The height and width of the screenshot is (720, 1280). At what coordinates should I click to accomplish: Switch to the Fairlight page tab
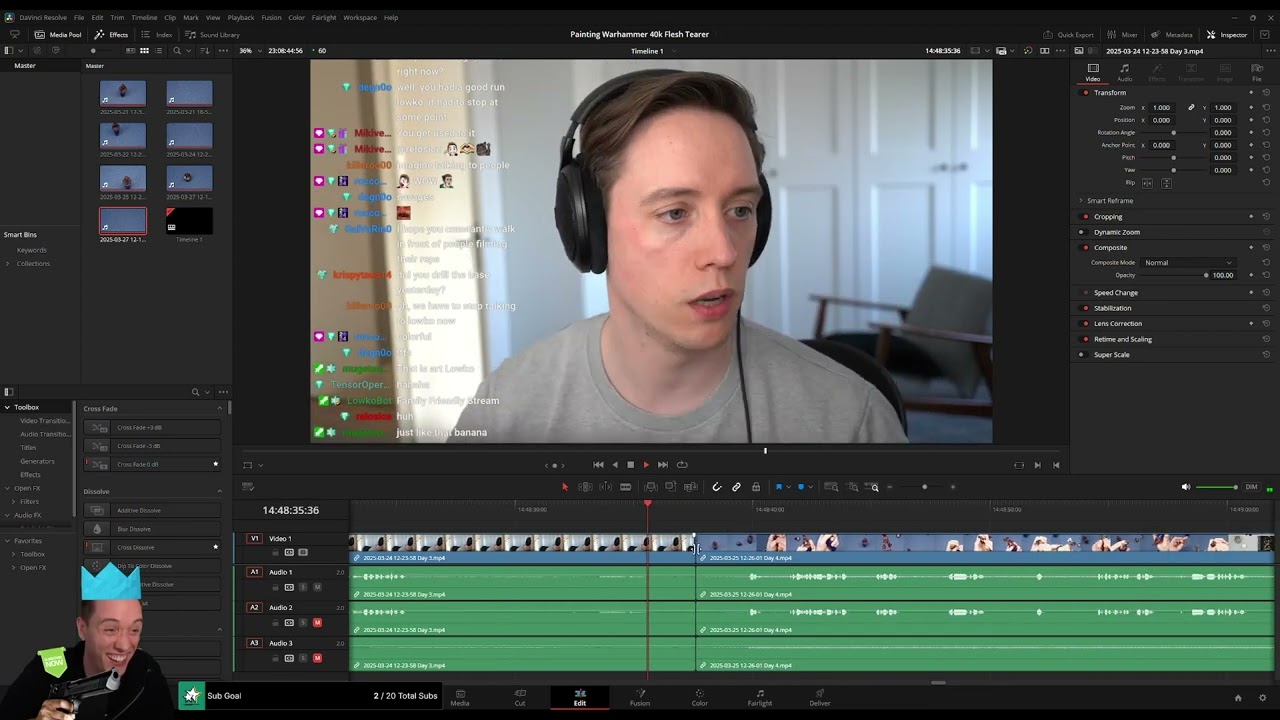(x=760, y=697)
